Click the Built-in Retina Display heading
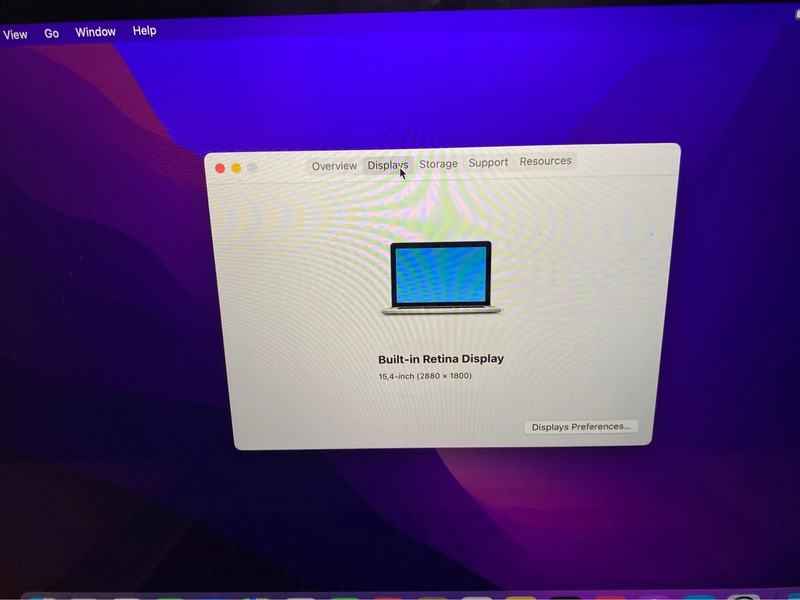The image size is (800, 600). (441, 359)
